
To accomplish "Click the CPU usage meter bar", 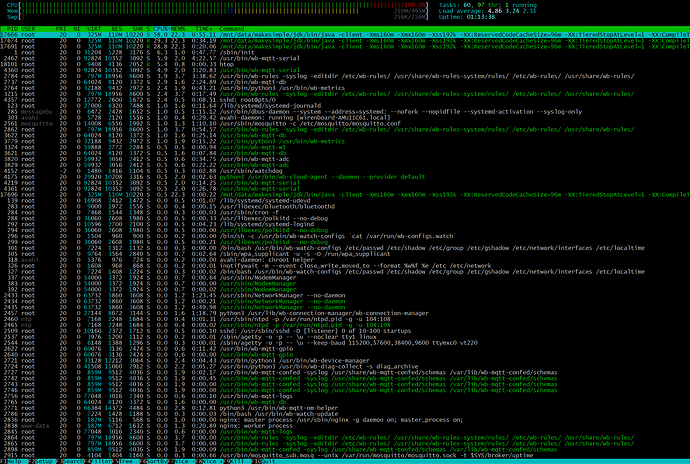I will coord(217,5).
